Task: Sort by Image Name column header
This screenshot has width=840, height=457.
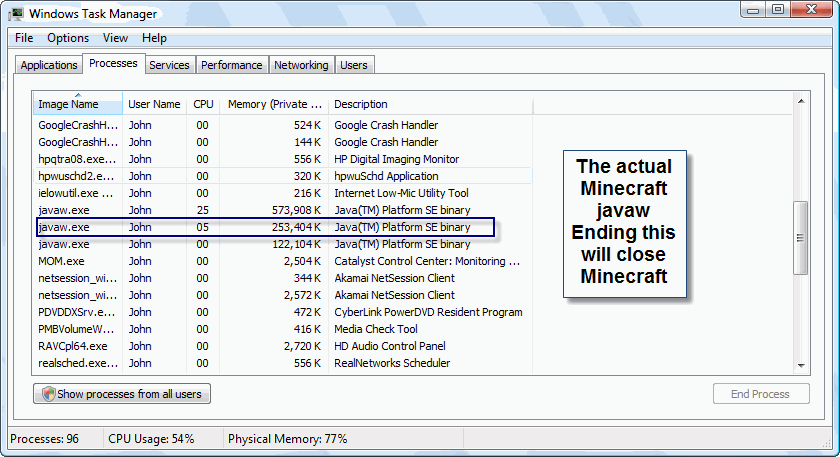Action: pyautogui.click(x=78, y=104)
